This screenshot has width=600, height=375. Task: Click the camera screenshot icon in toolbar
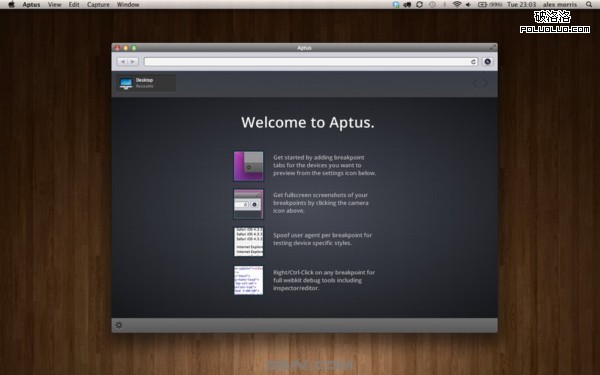(x=487, y=62)
